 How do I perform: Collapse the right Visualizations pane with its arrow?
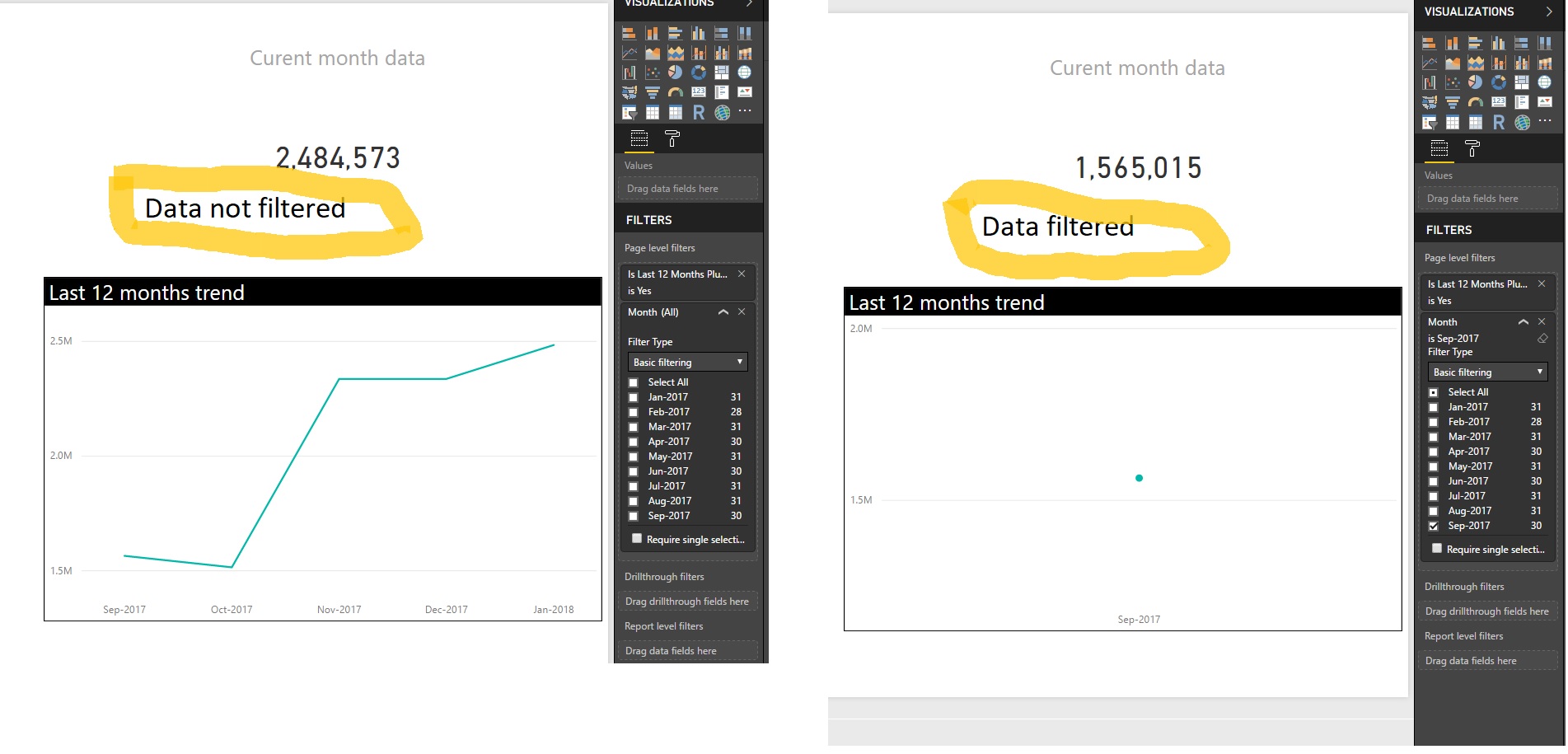click(x=1549, y=12)
